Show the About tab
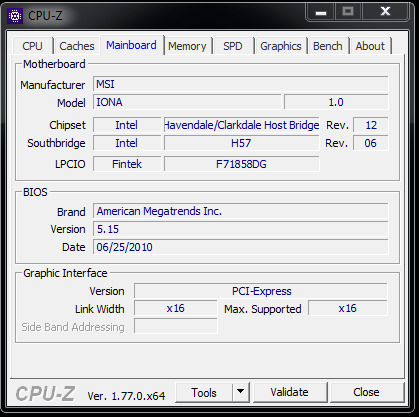Image resolution: width=419 pixels, height=417 pixels. (370, 46)
